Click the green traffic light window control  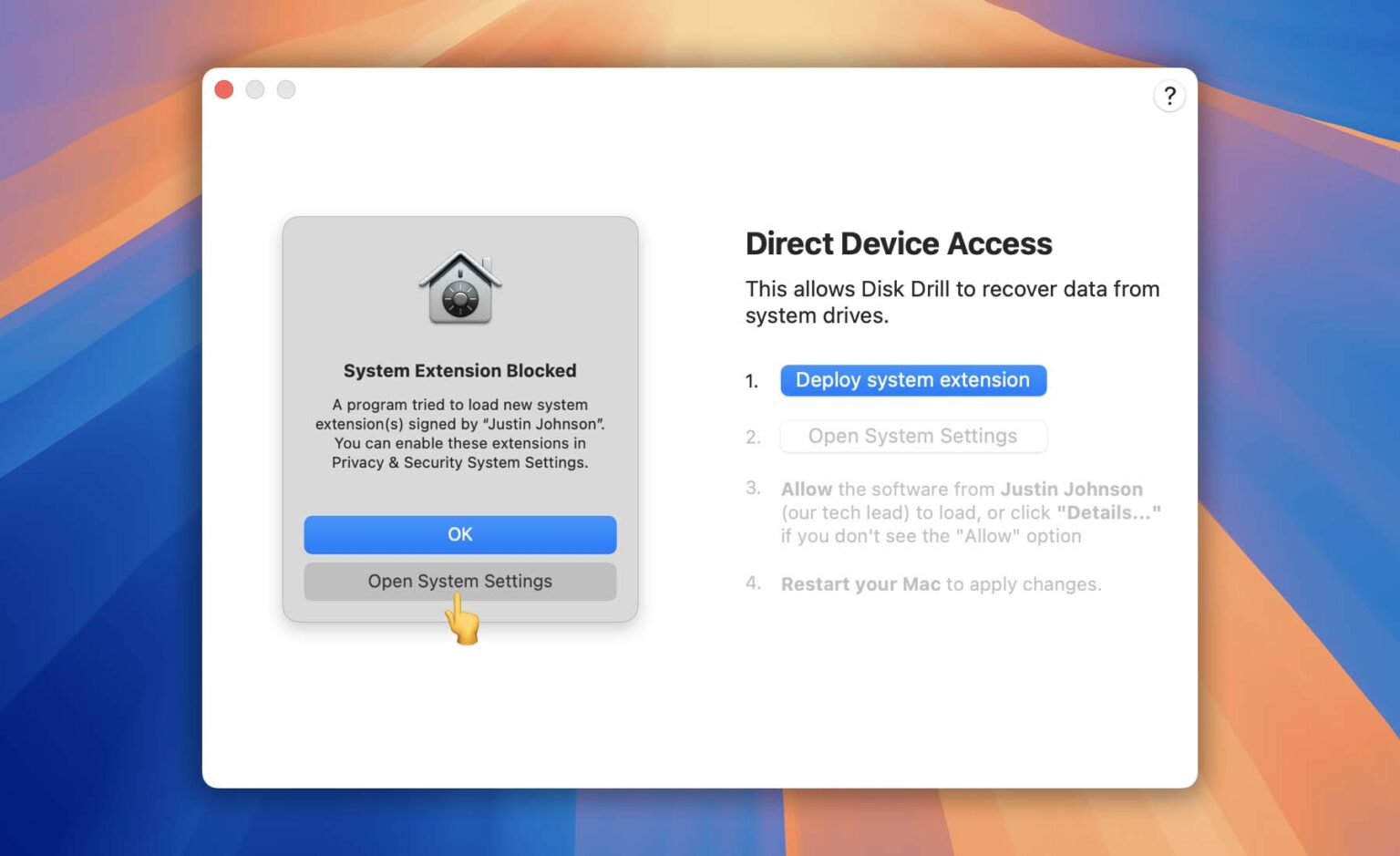pos(285,89)
